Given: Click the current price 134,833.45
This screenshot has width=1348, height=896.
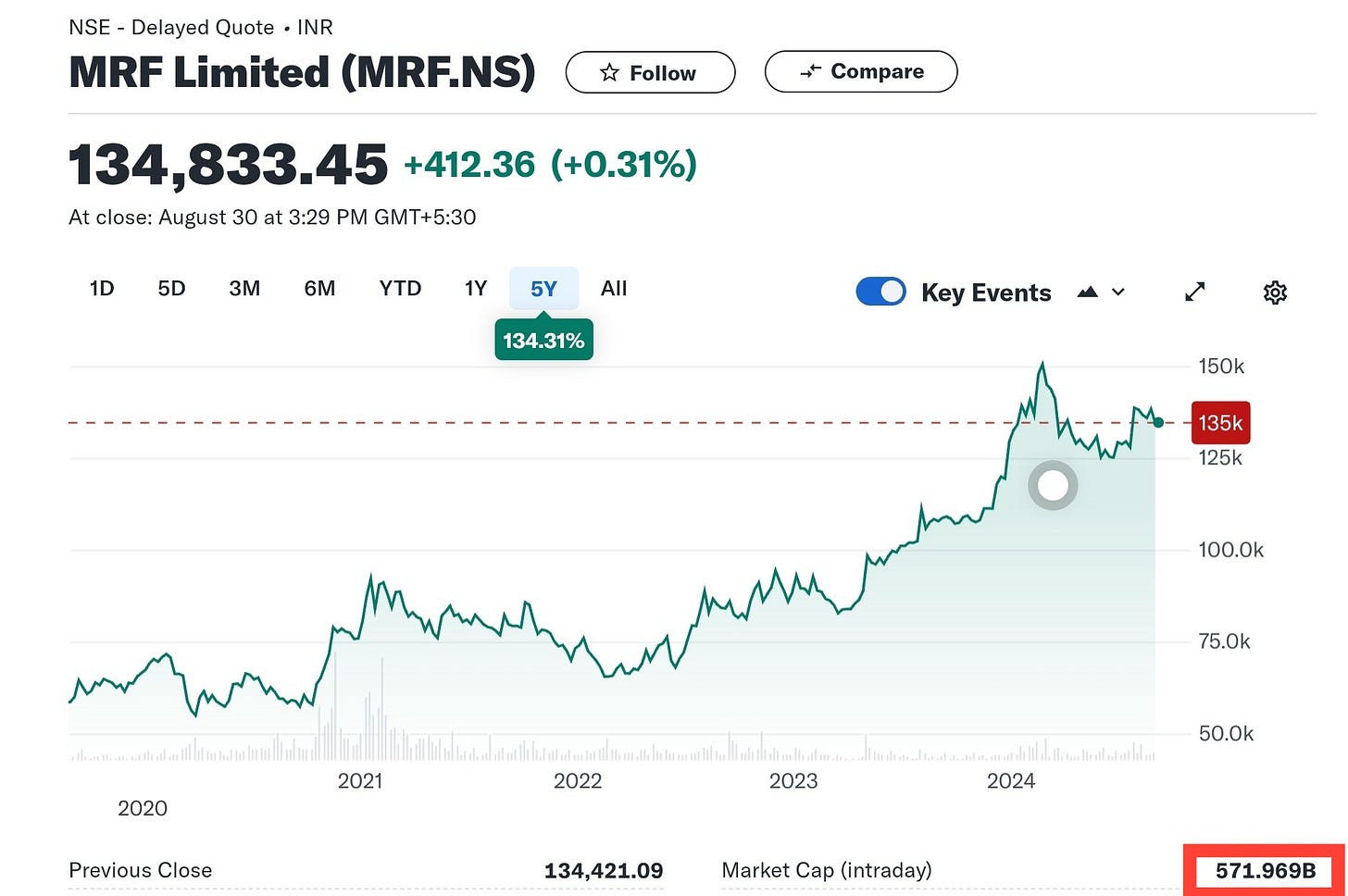Looking at the screenshot, I should pyautogui.click(x=228, y=165).
